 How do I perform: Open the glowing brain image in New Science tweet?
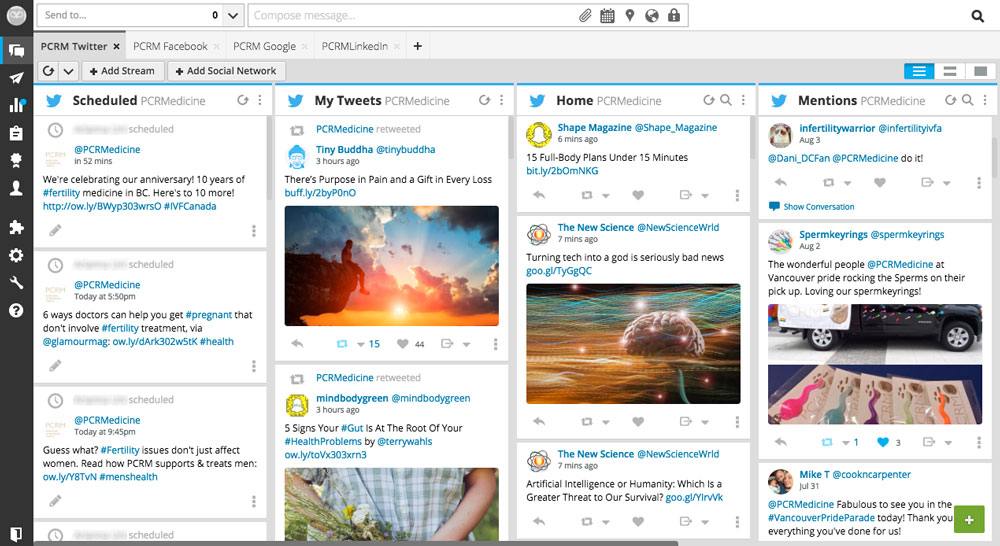tap(633, 344)
